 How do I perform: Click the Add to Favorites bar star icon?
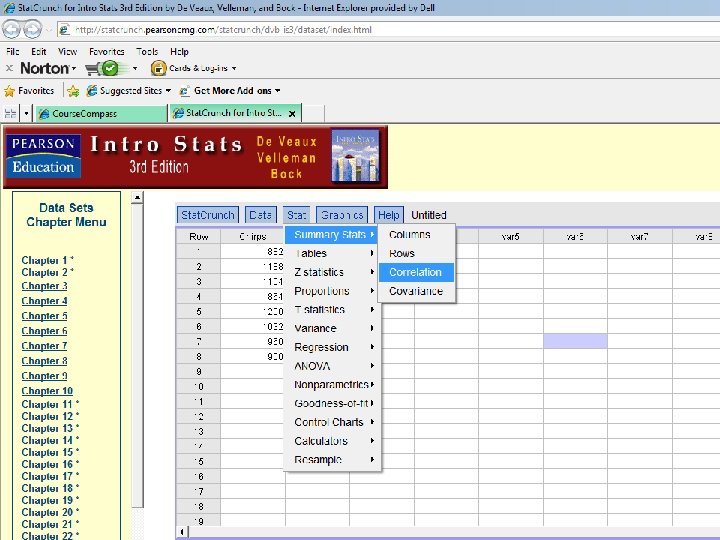click(73, 91)
